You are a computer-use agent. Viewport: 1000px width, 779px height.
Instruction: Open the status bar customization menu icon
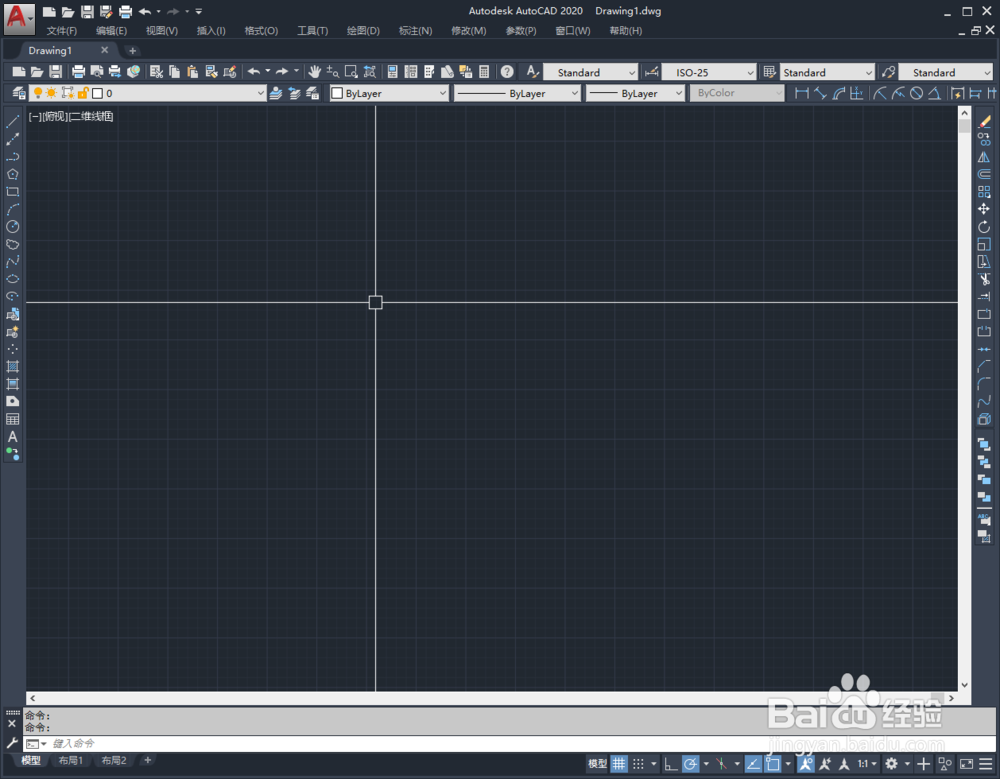(x=986, y=764)
